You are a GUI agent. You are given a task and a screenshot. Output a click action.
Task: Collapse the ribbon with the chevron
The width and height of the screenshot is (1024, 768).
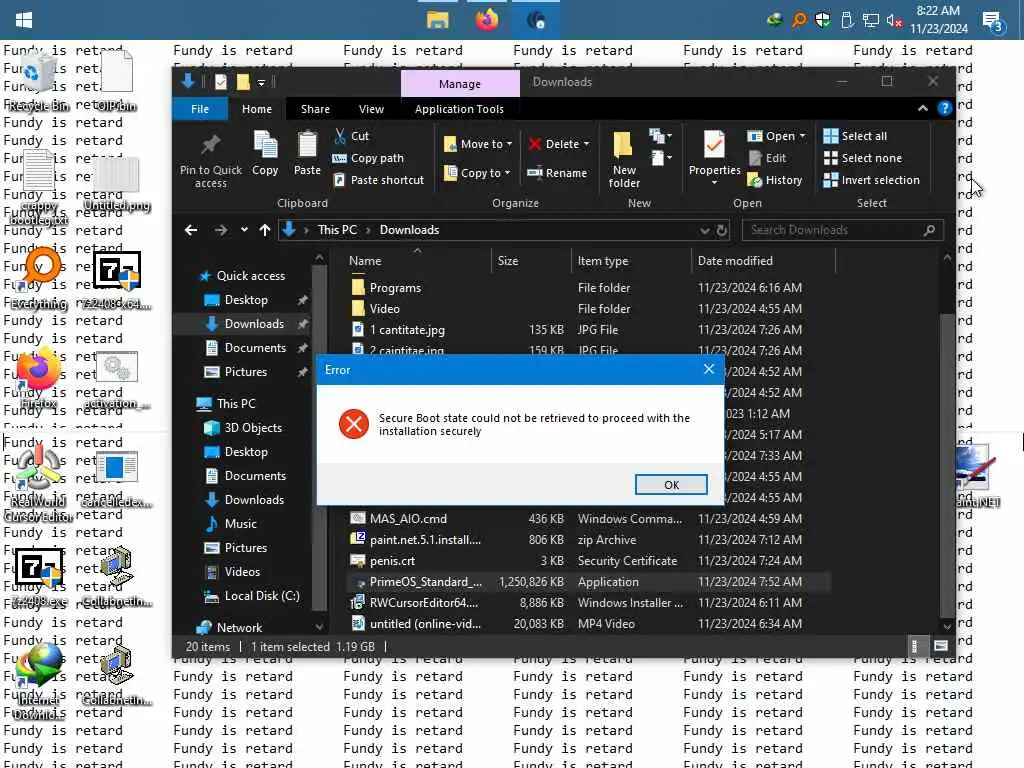point(923,108)
